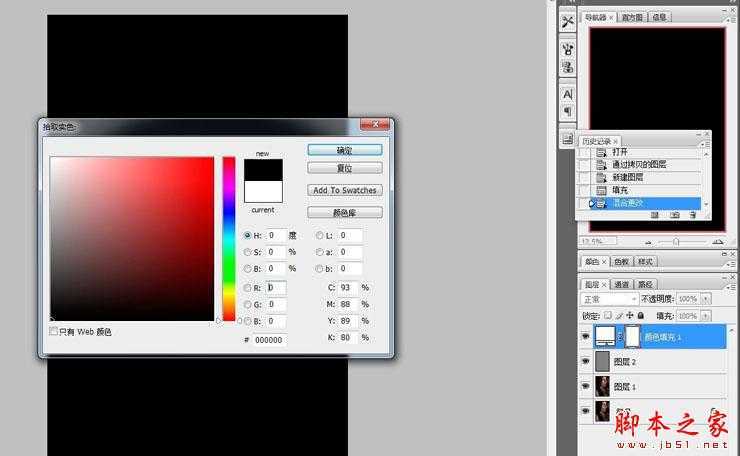Toggle lock image pixels brush icon
The image size is (740, 456).
click(x=619, y=315)
